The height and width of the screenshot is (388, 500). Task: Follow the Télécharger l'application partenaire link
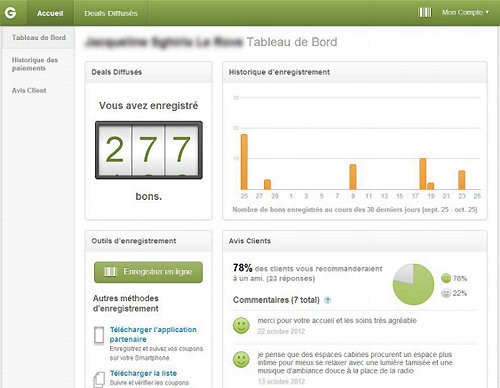[x=153, y=334]
